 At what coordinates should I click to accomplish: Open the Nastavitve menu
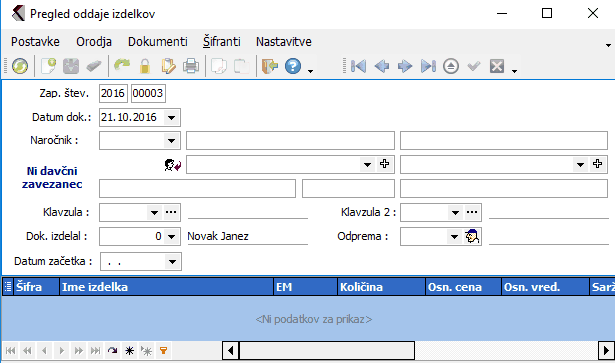coord(284,42)
